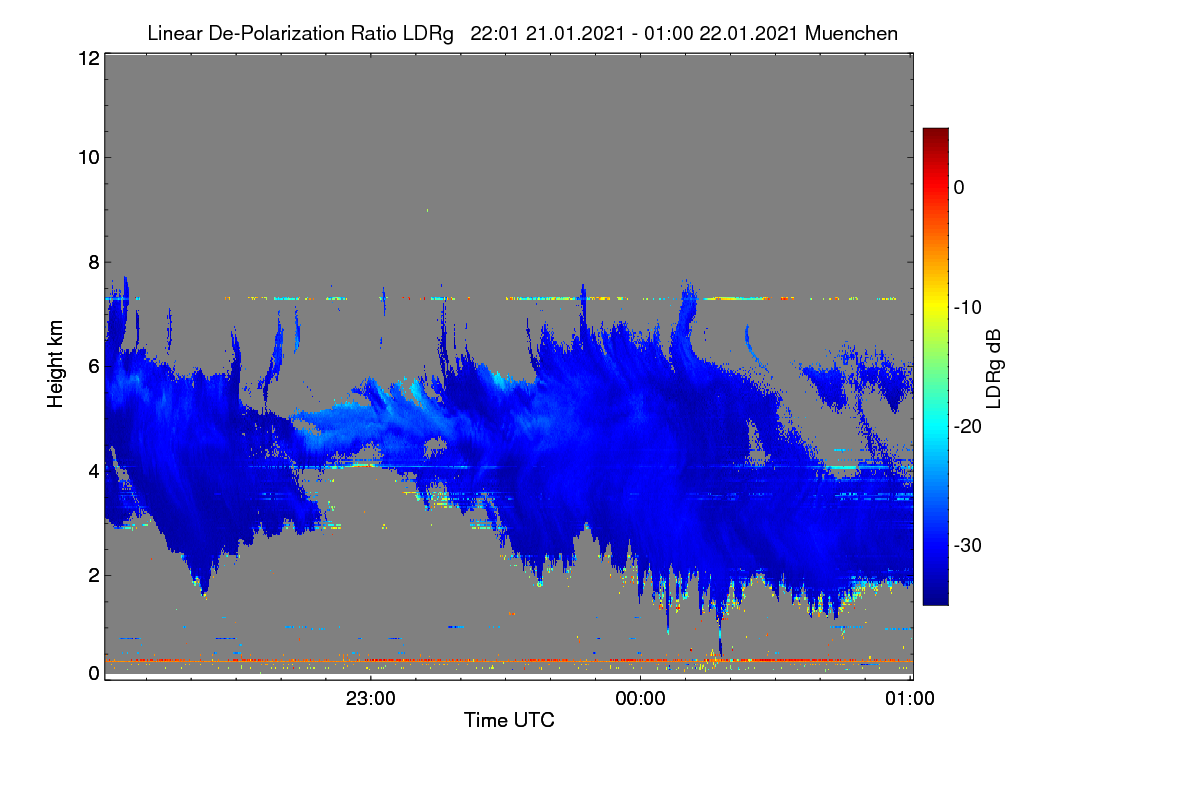
Task: Click the 2 km height tick label
Action: [92, 575]
